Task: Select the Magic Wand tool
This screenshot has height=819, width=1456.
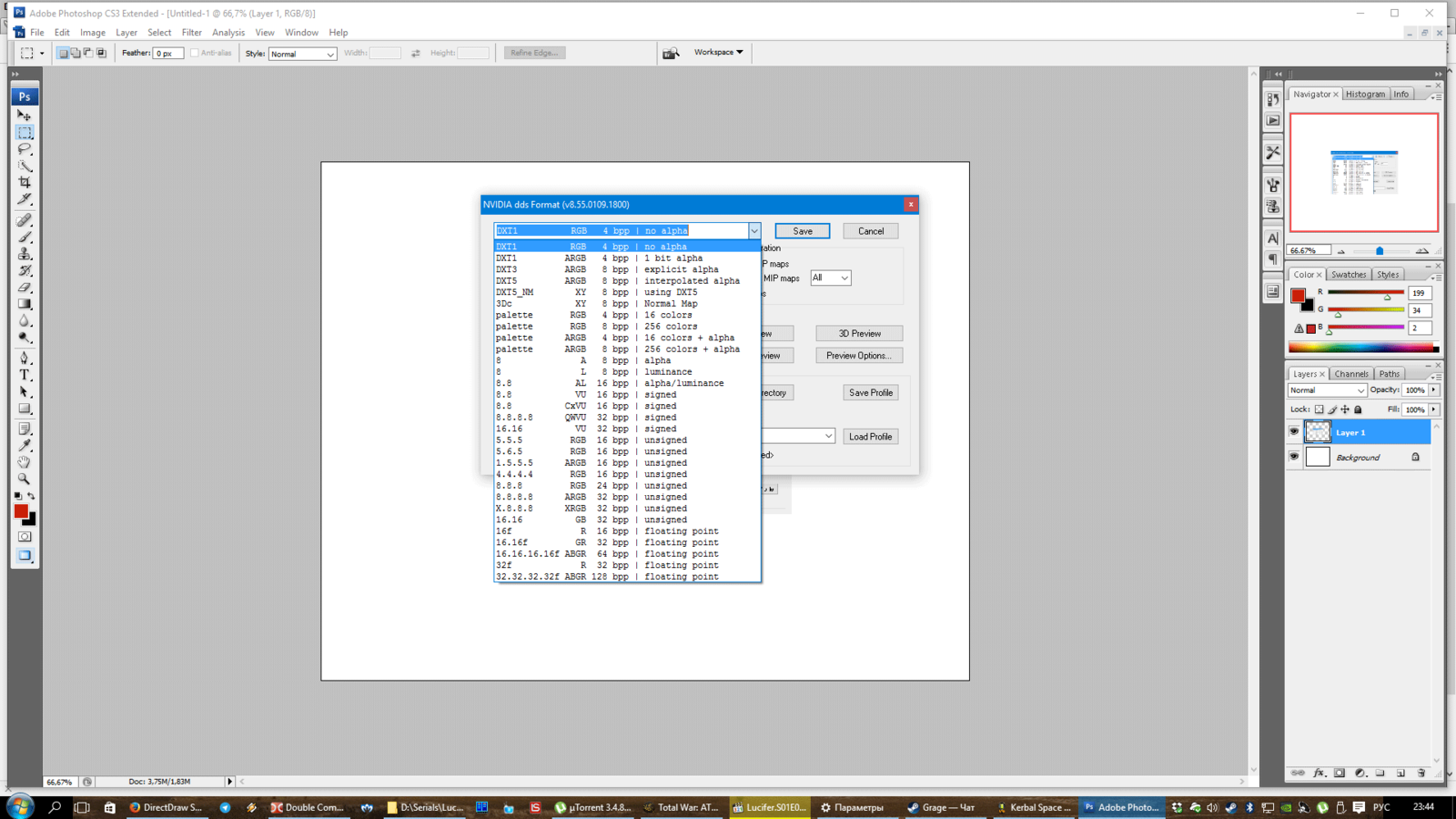Action: tap(25, 166)
